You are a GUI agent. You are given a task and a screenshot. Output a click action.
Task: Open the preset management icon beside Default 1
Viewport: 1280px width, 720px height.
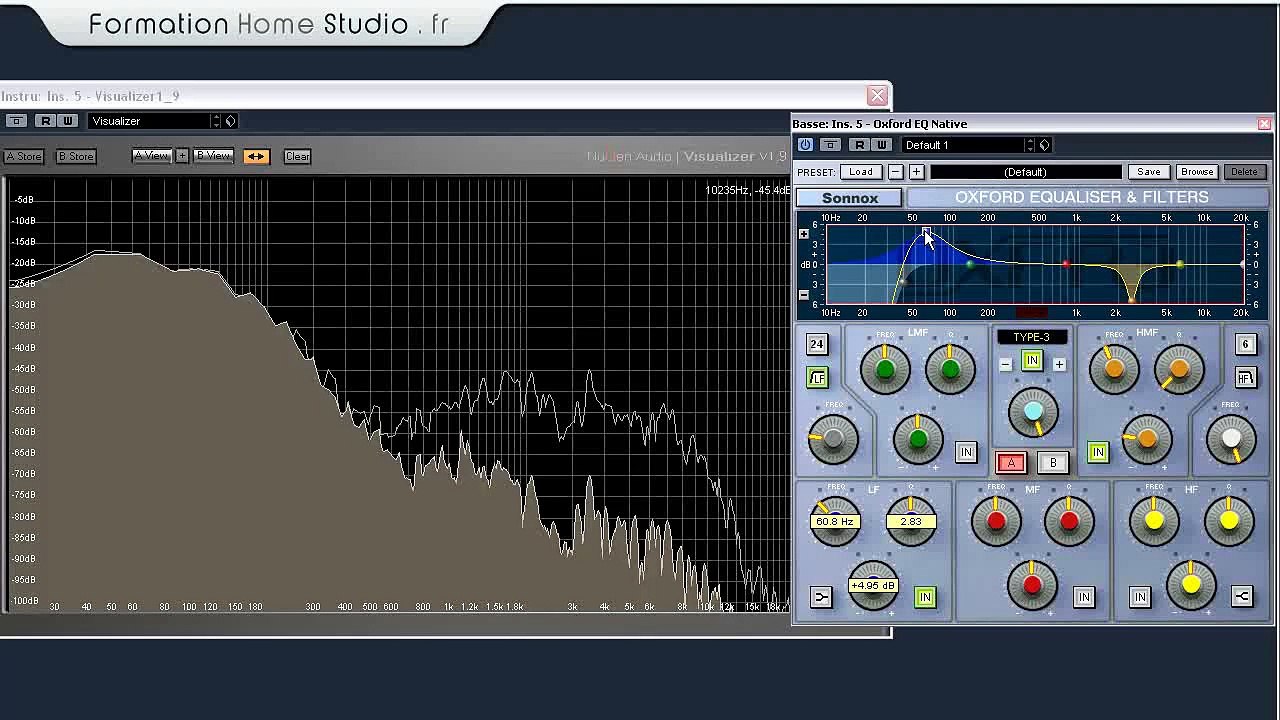pyautogui.click(x=1044, y=145)
